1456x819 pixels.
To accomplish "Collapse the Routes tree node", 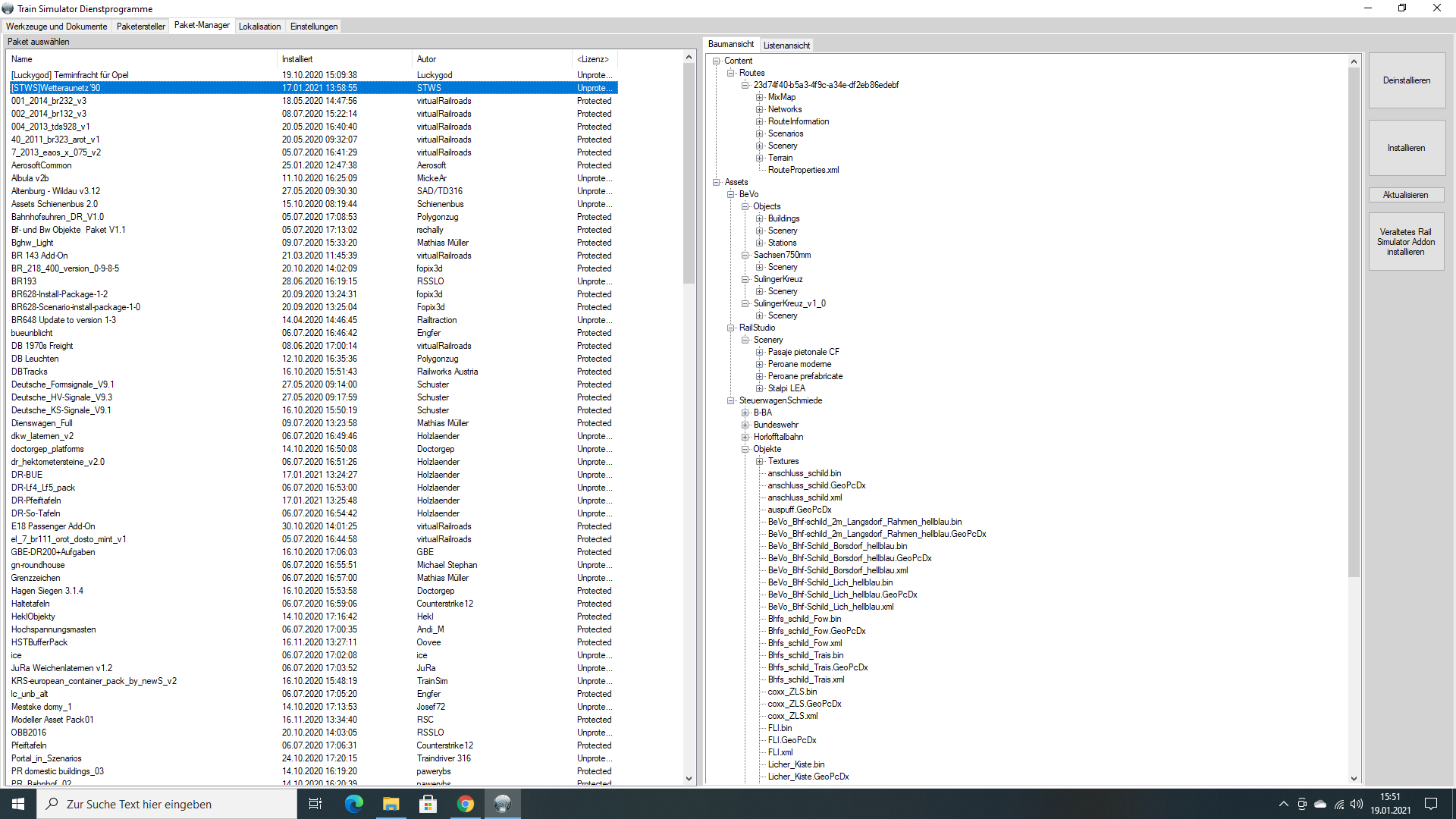I will [x=731, y=73].
